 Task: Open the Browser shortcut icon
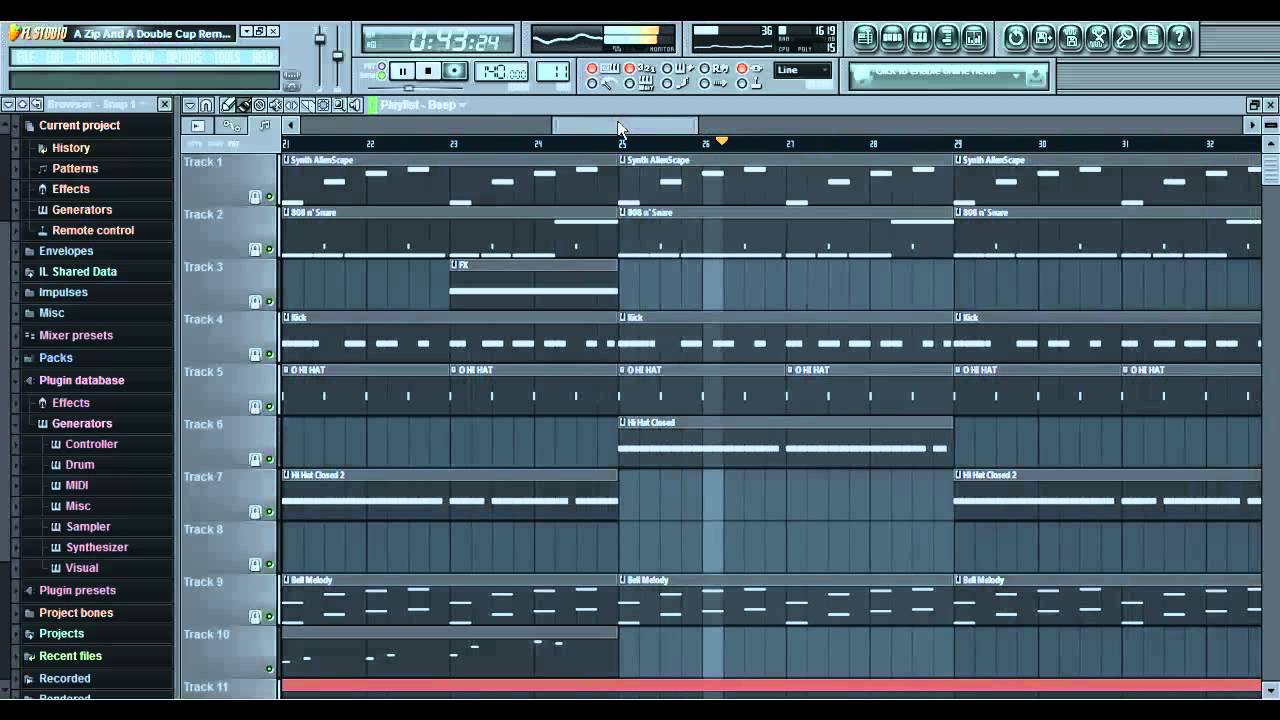coord(946,38)
